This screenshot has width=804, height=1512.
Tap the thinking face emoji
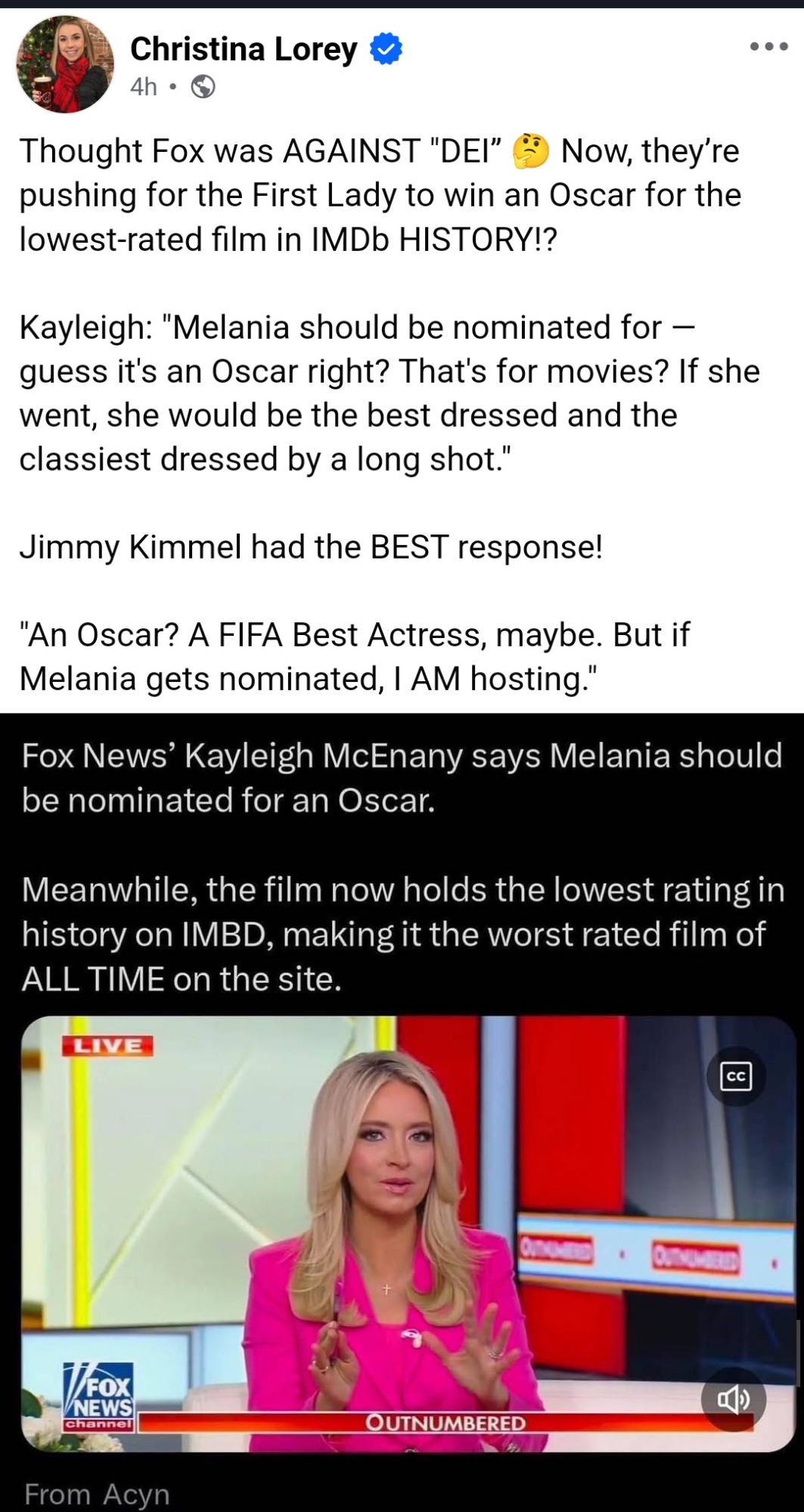pyautogui.click(x=531, y=151)
